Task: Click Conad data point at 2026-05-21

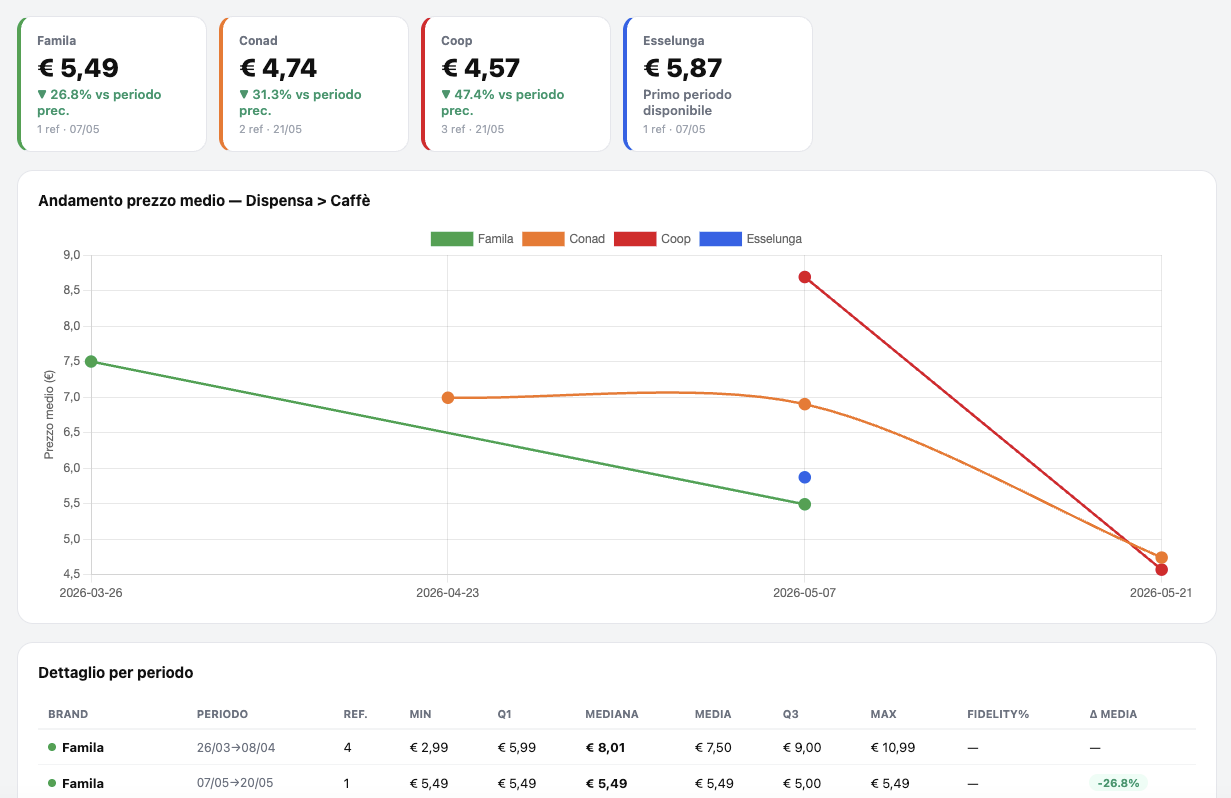Action: point(1161,558)
